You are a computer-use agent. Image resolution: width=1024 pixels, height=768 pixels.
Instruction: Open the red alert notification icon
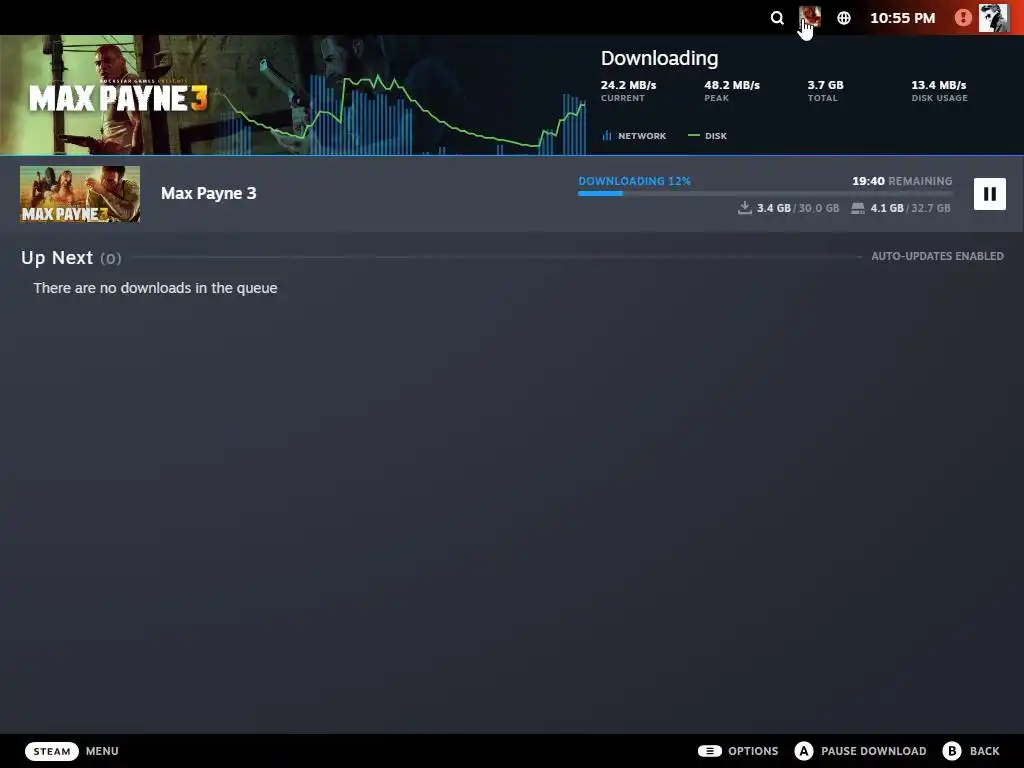click(963, 18)
